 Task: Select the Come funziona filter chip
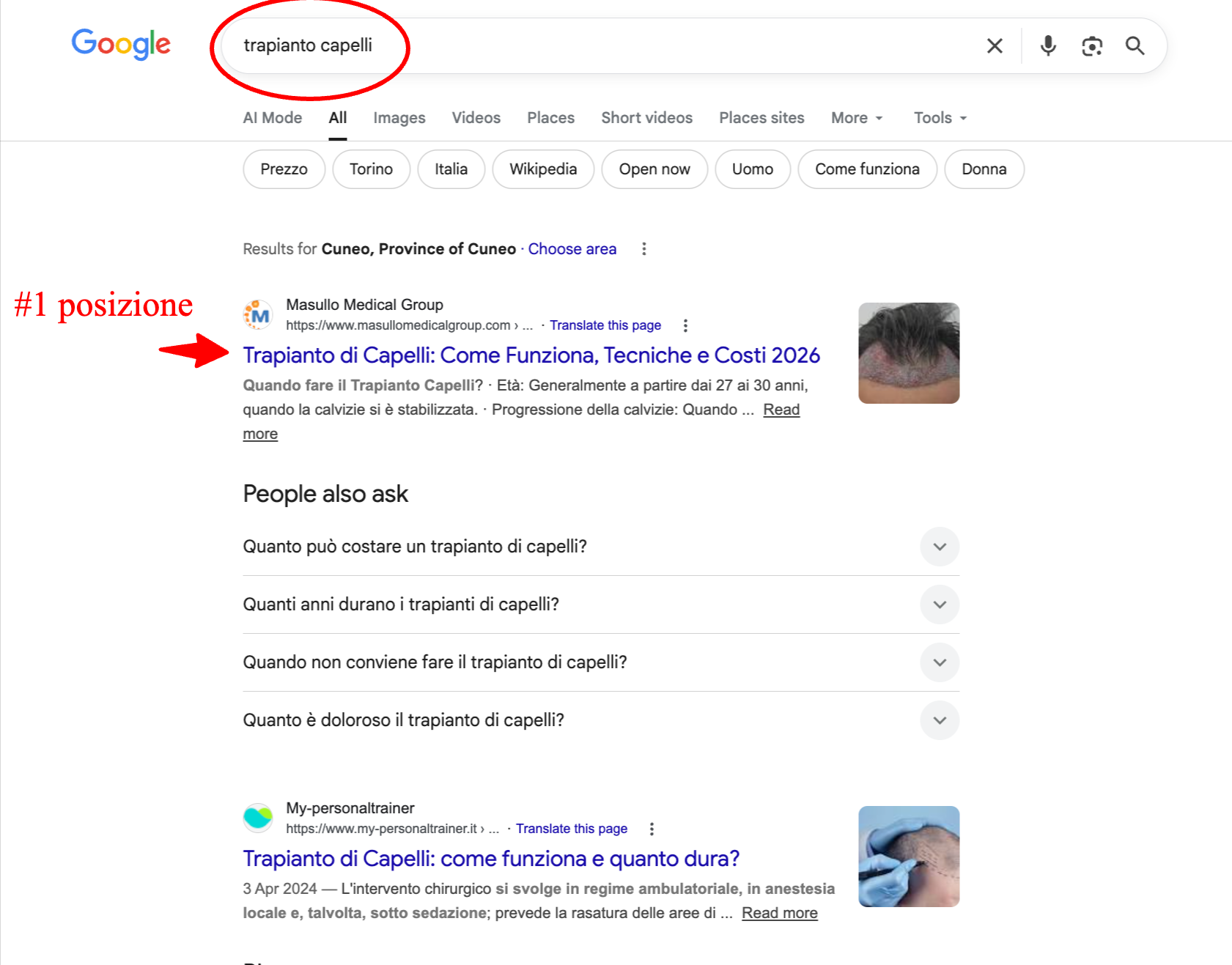coord(866,169)
